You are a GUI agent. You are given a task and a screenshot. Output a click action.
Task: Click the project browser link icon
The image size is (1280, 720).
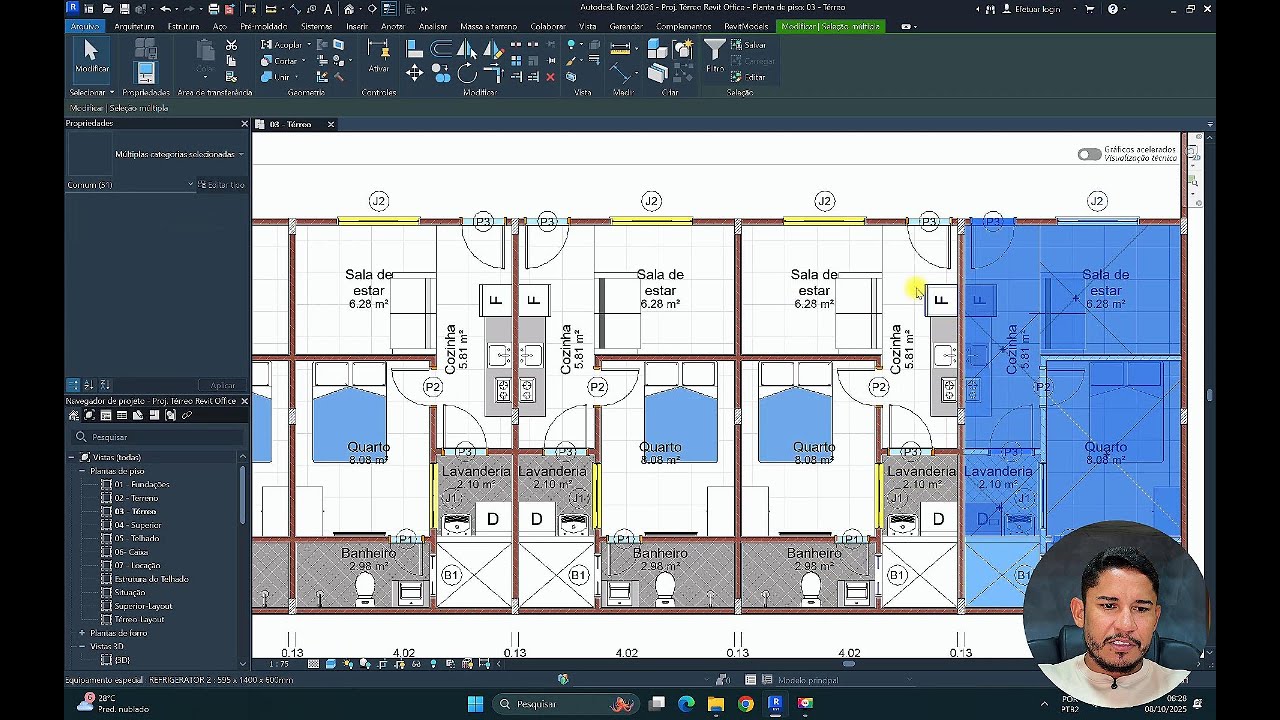(x=186, y=415)
